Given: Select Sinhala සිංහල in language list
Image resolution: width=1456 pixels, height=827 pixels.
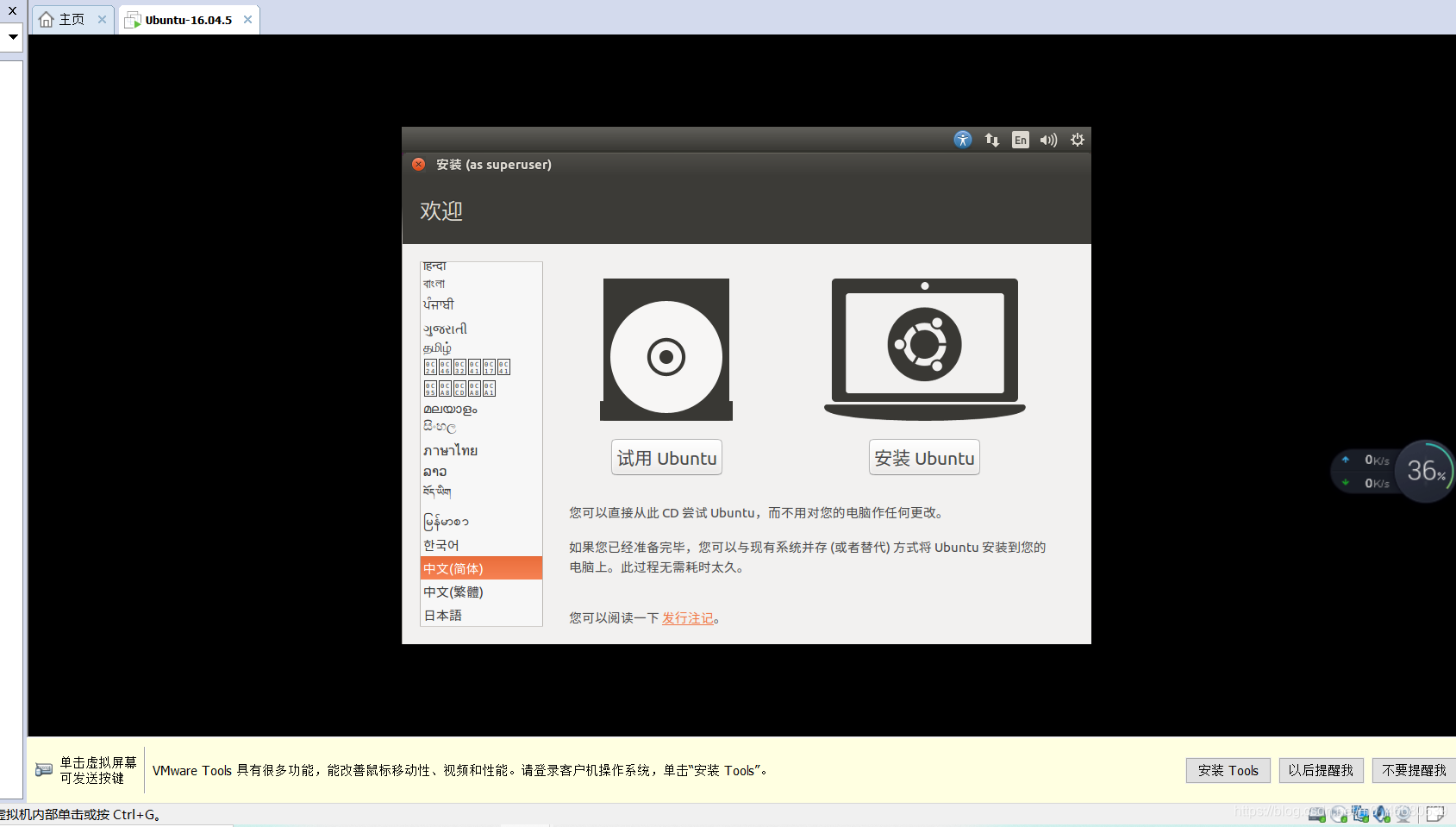Looking at the screenshot, I should click(481, 427).
